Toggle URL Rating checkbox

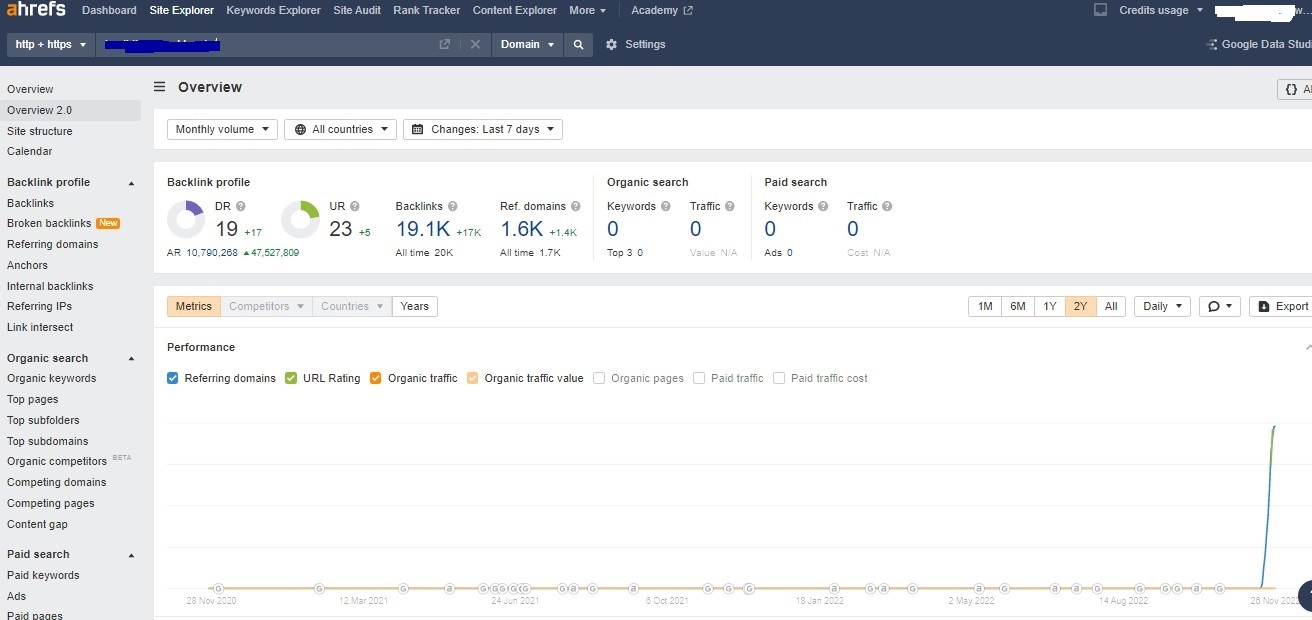pyautogui.click(x=291, y=378)
